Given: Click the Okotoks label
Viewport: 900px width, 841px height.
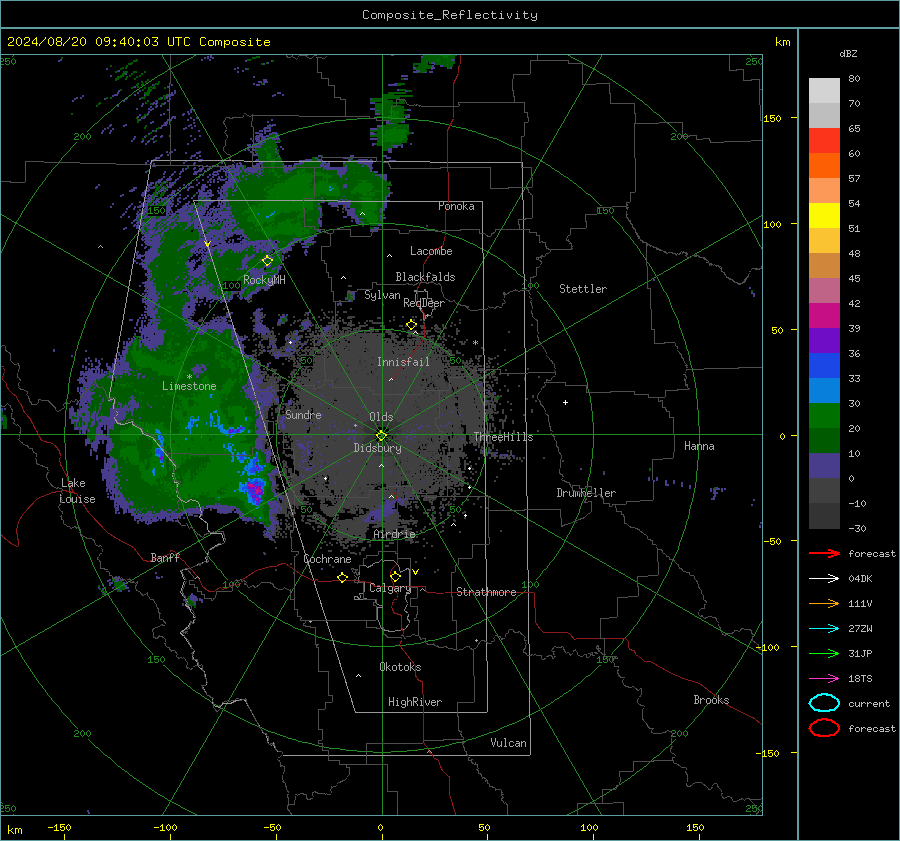Looking at the screenshot, I should click(x=400, y=667).
